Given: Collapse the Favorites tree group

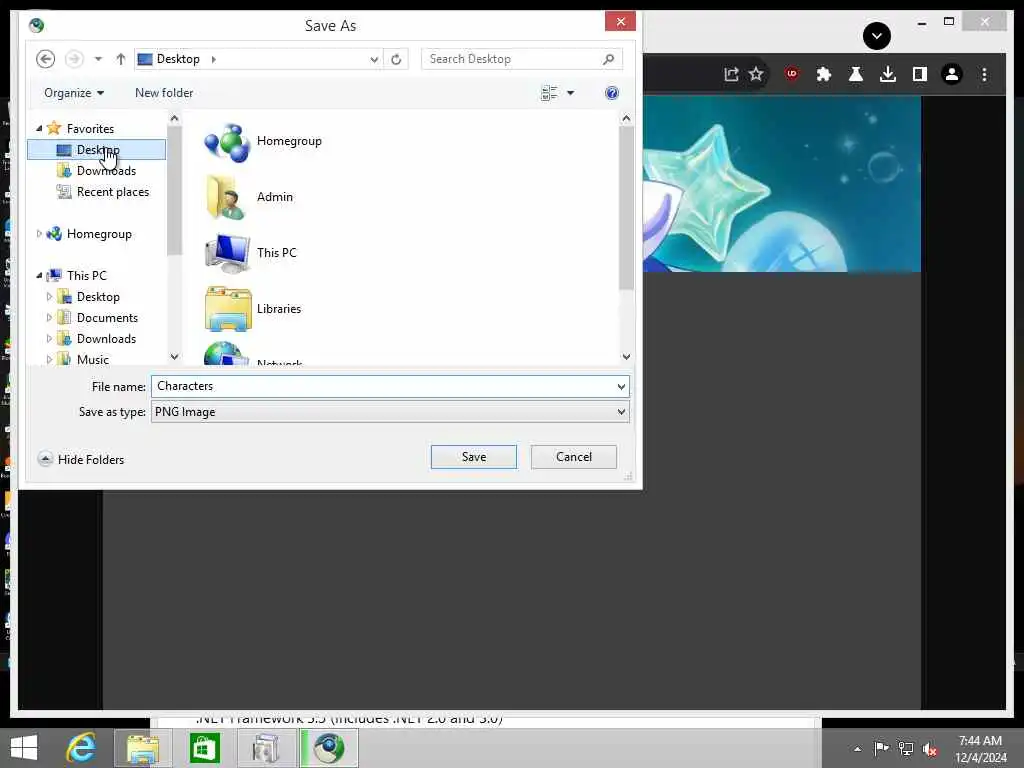Looking at the screenshot, I should (39, 129).
